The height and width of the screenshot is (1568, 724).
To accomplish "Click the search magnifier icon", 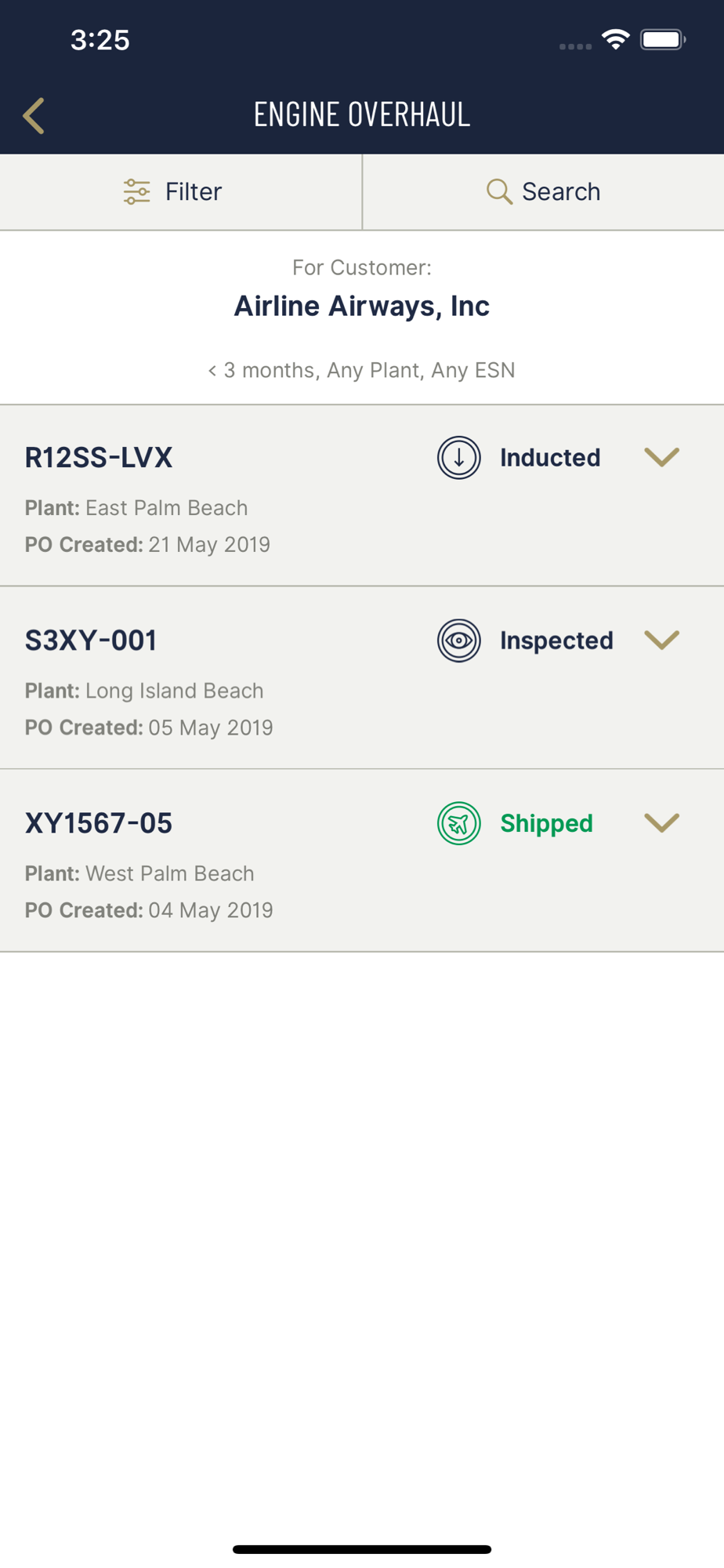I will click(x=499, y=191).
